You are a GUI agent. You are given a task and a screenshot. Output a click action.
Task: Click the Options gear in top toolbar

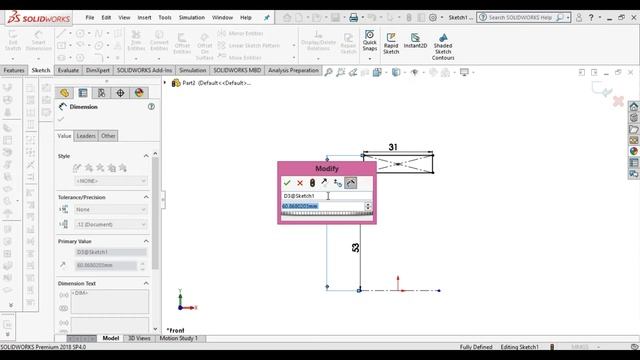pos(433,18)
